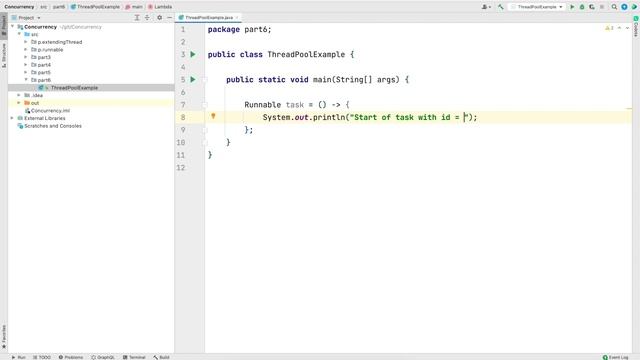Screen dimensions: 640x360
Task: Build project with hammer icon
Action: coord(501,7)
